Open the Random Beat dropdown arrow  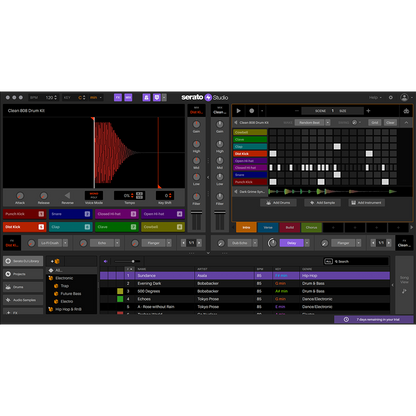(x=328, y=122)
